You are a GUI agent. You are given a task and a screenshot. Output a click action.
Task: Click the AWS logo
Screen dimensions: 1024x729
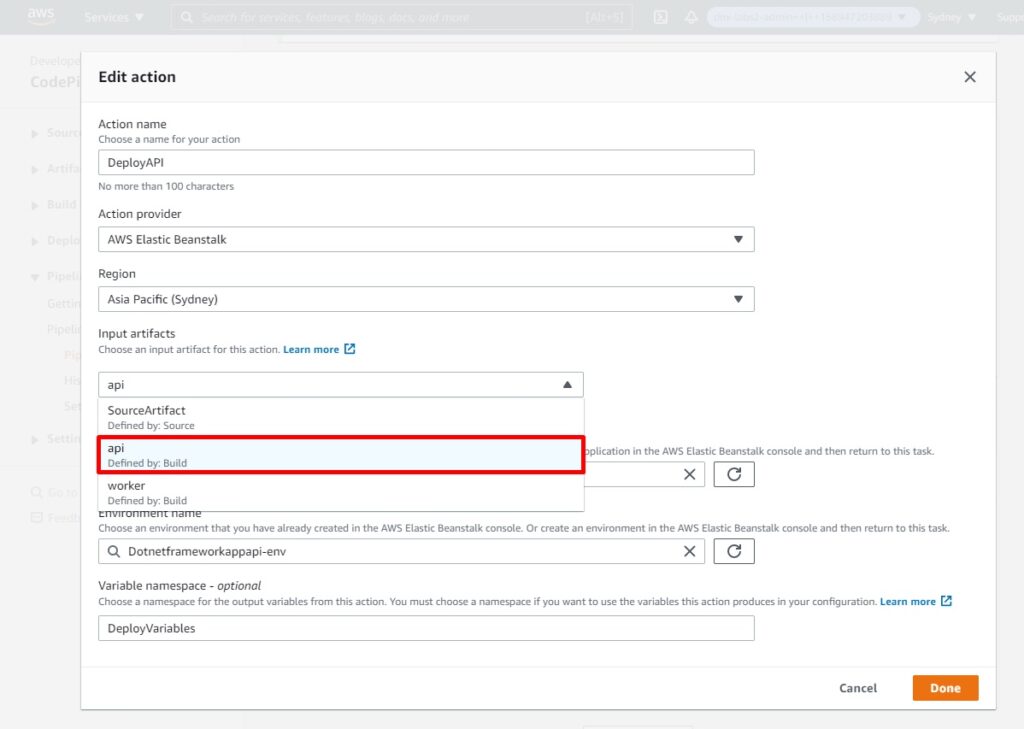(39, 15)
